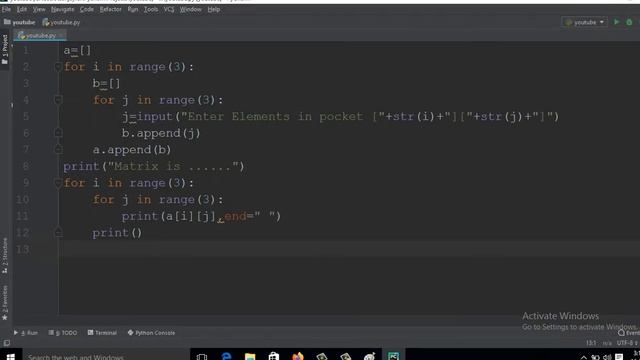The height and width of the screenshot is (360, 640).
Task: Open the View menu
Action: (x=39, y=9)
